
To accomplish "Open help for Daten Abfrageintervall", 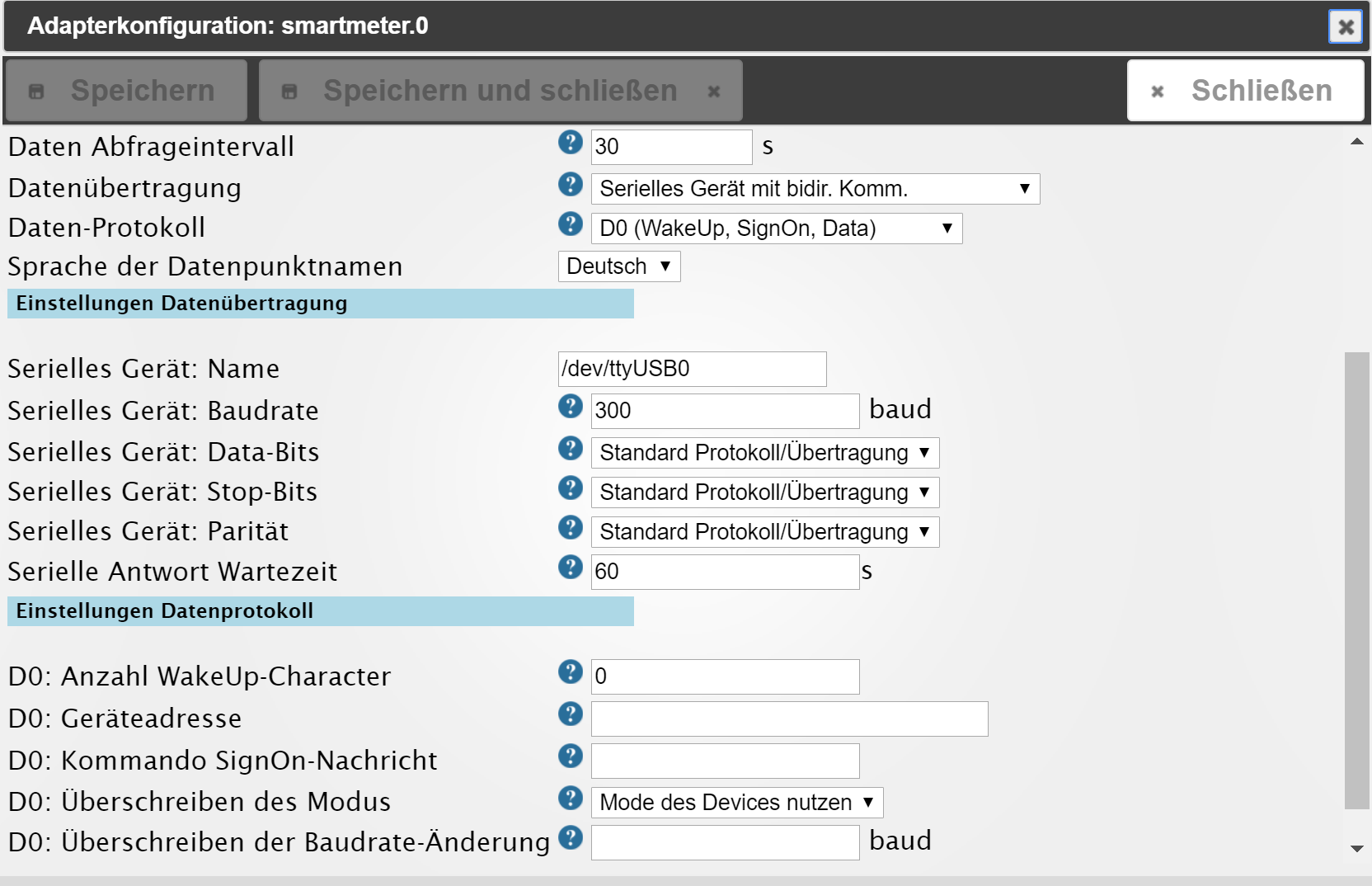I will (570, 142).
